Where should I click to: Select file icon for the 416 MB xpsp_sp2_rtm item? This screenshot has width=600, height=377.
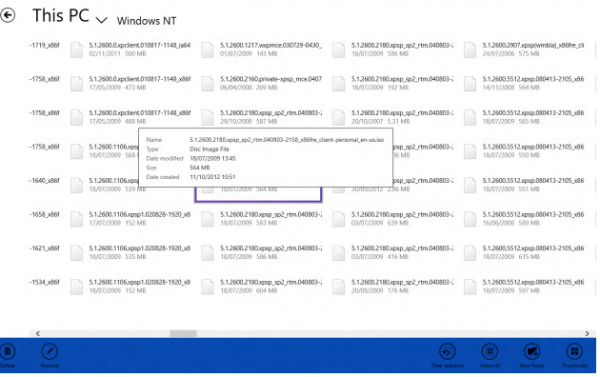point(339,253)
